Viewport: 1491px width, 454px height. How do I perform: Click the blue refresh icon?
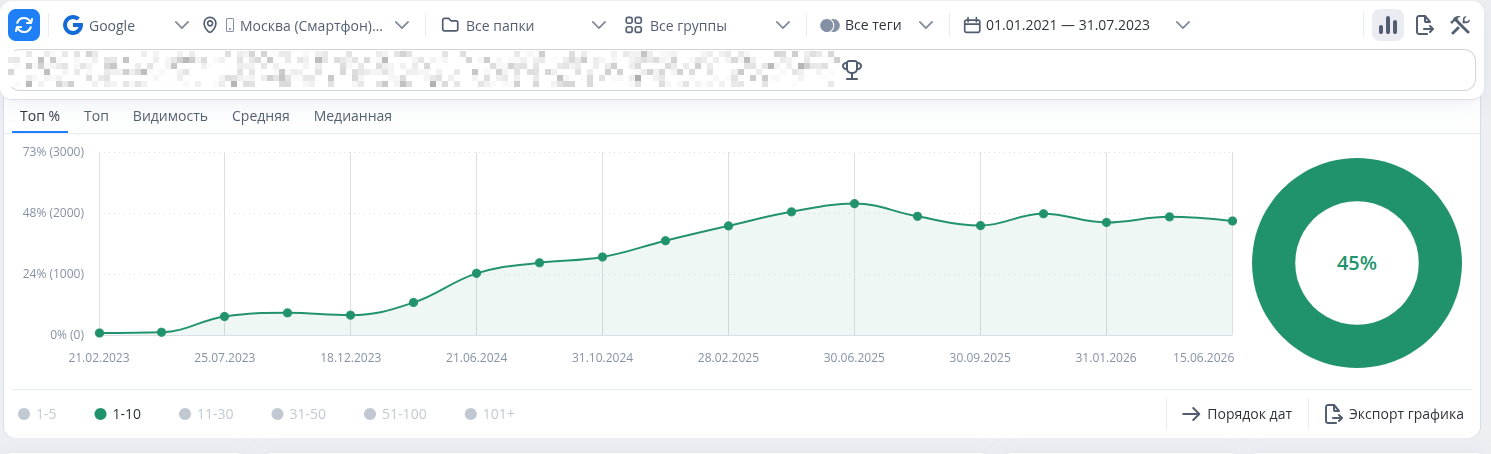coord(24,25)
